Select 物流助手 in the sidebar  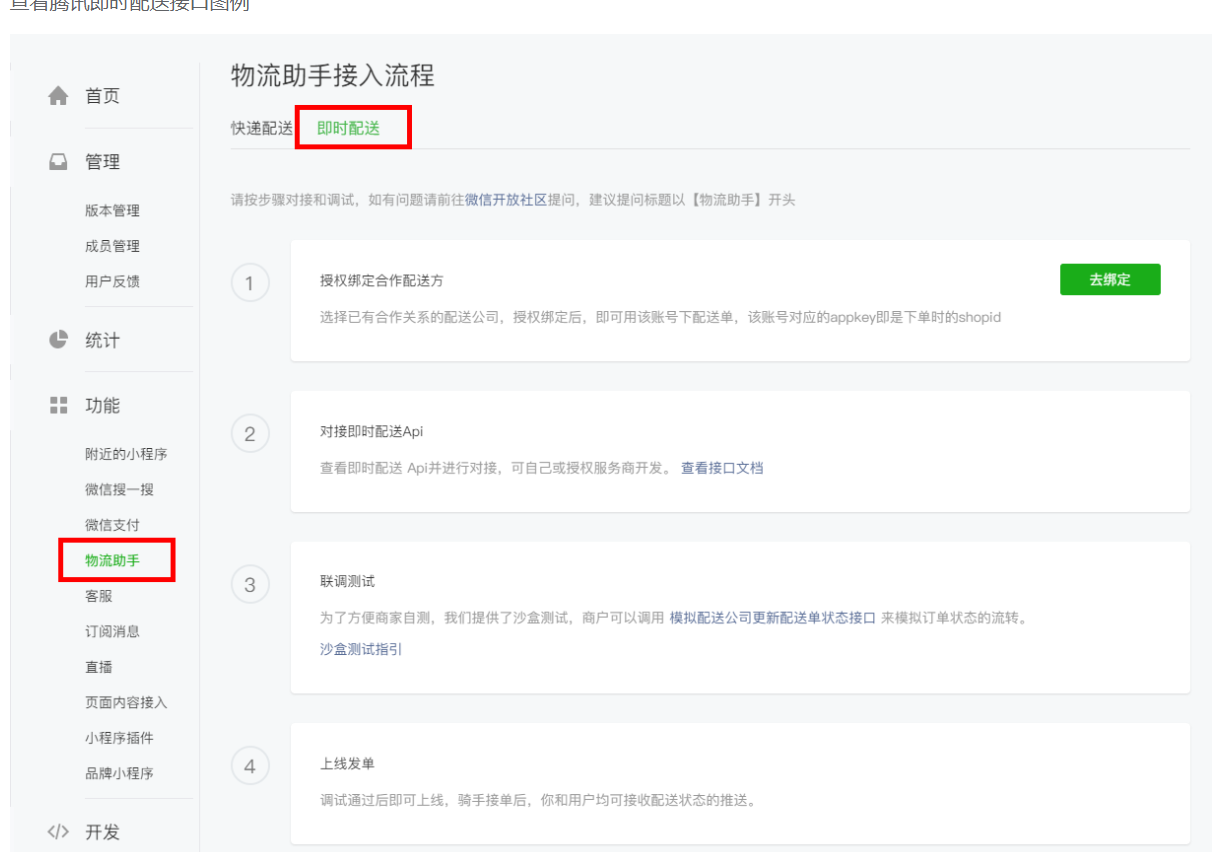coord(112,560)
